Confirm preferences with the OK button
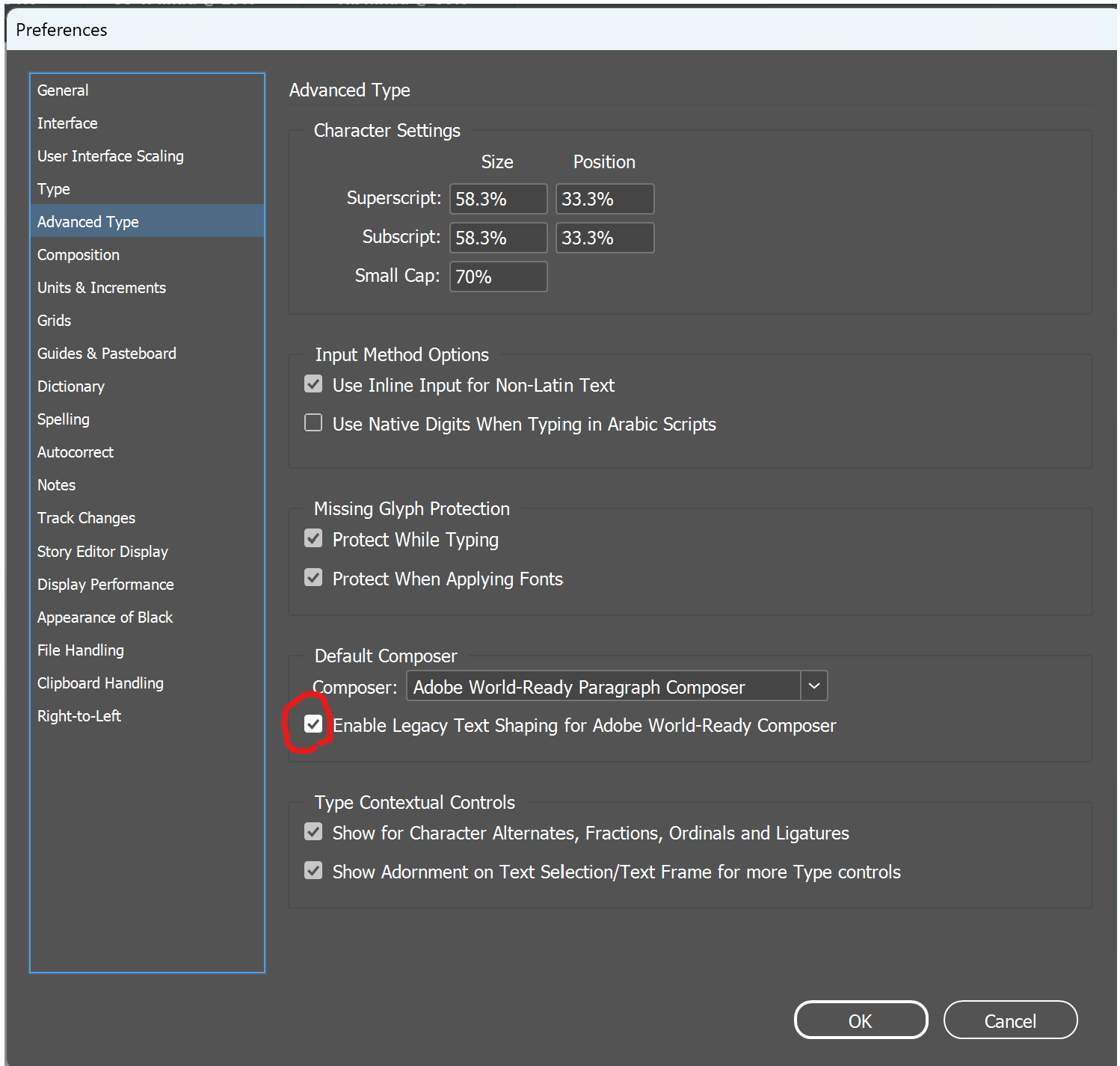Screen dimensions: 1120x1066 pyautogui.click(x=861, y=1020)
